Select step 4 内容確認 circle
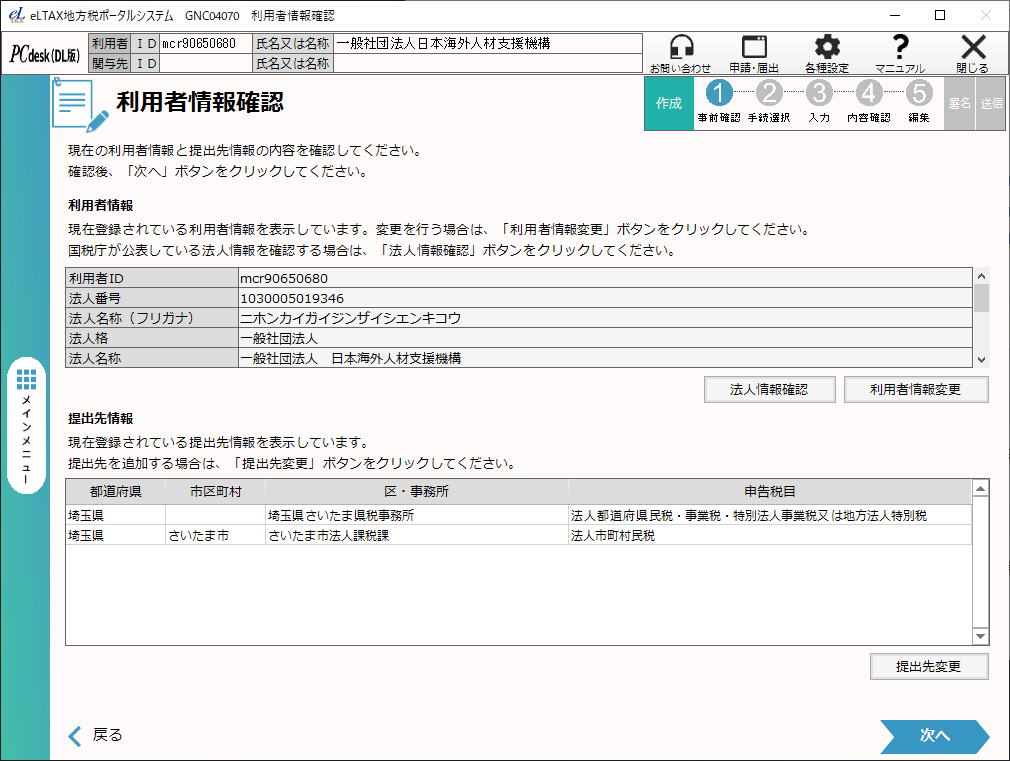Viewport: 1010px width, 761px height. 869,93
